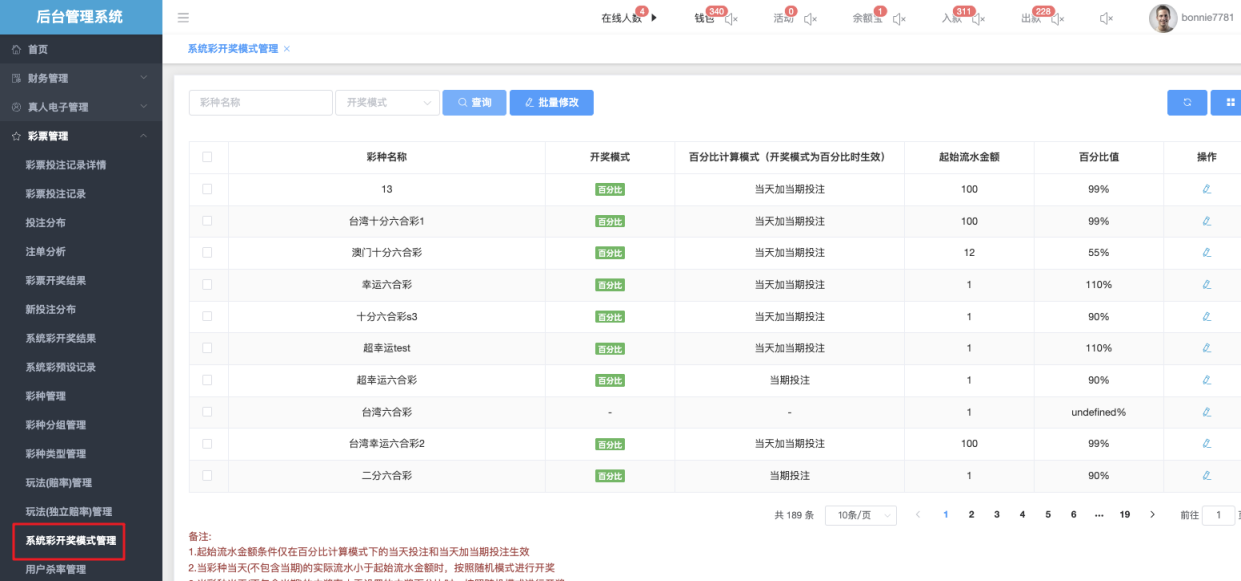Click the 彩种名称 search input field
The image size is (1241, 581).
(x=260, y=102)
